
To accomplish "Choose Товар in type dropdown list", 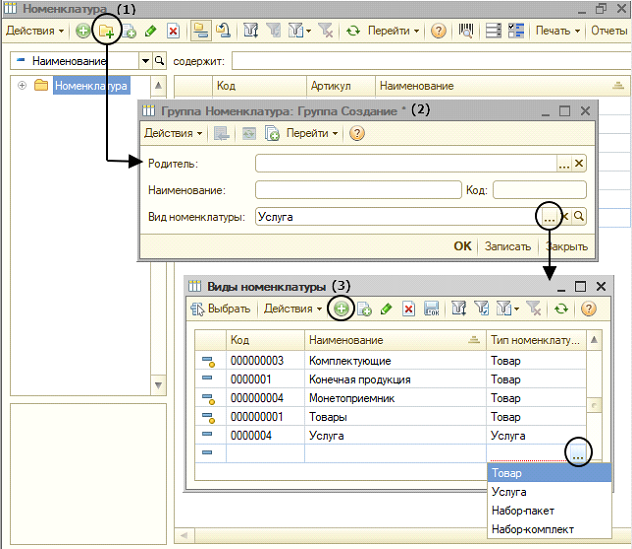I will tap(549, 472).
